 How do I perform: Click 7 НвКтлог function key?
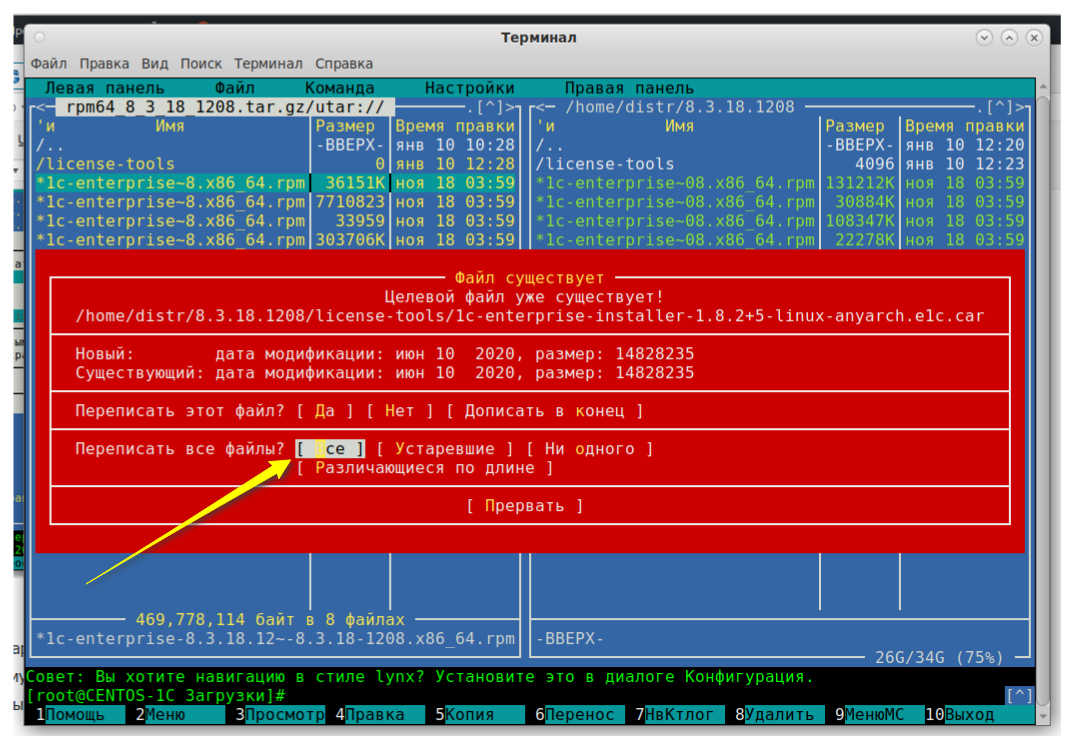(679, 714)
